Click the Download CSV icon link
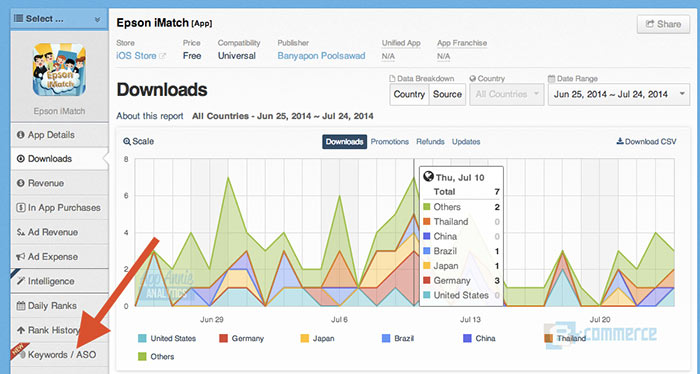700x374 pixels. [620, 141]
